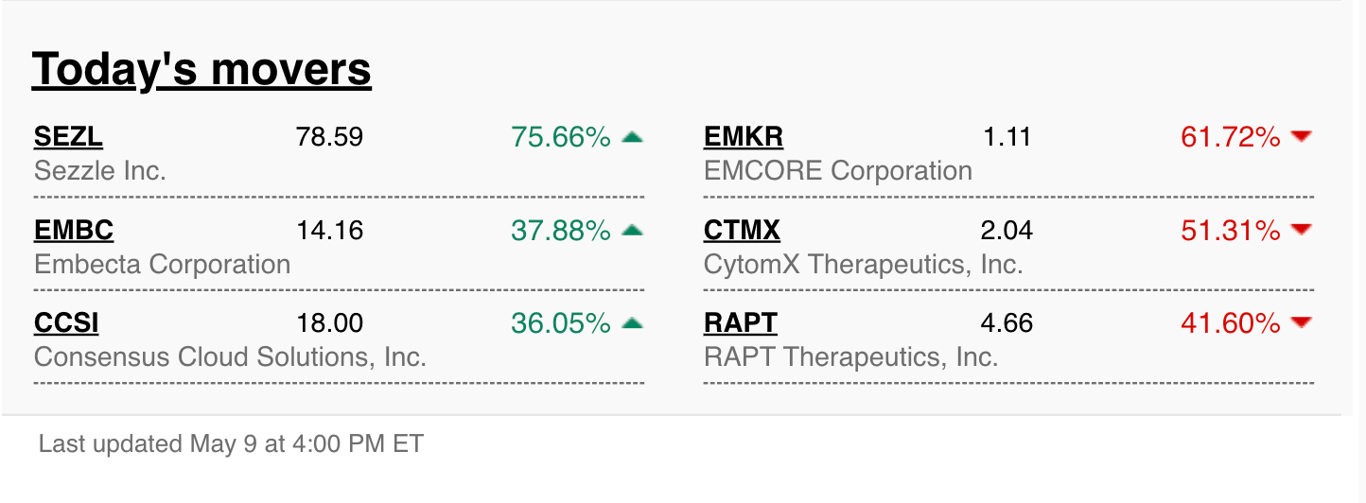Click the Sezzle Inc. company name
Image resolution: width=1366 pixels, height=503 pixels.
100,171
